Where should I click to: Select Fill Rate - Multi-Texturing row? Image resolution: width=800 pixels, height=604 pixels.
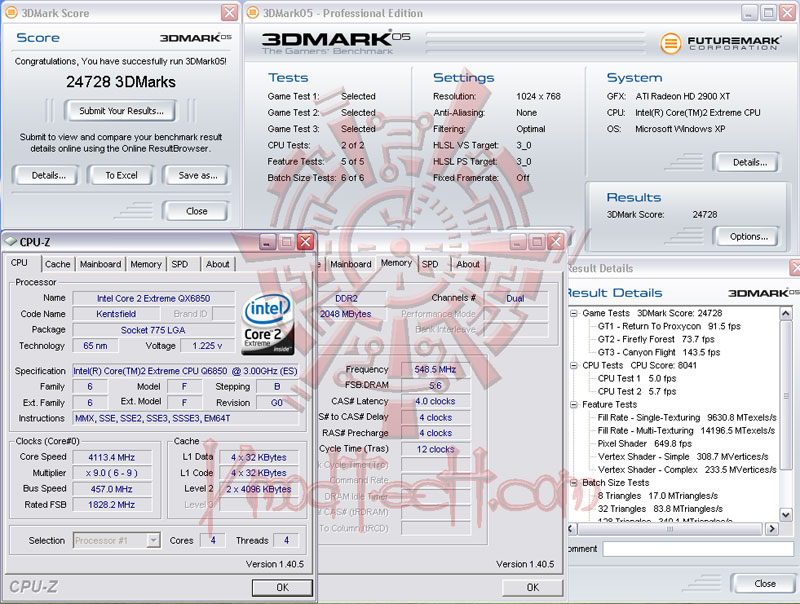(686, 431)
